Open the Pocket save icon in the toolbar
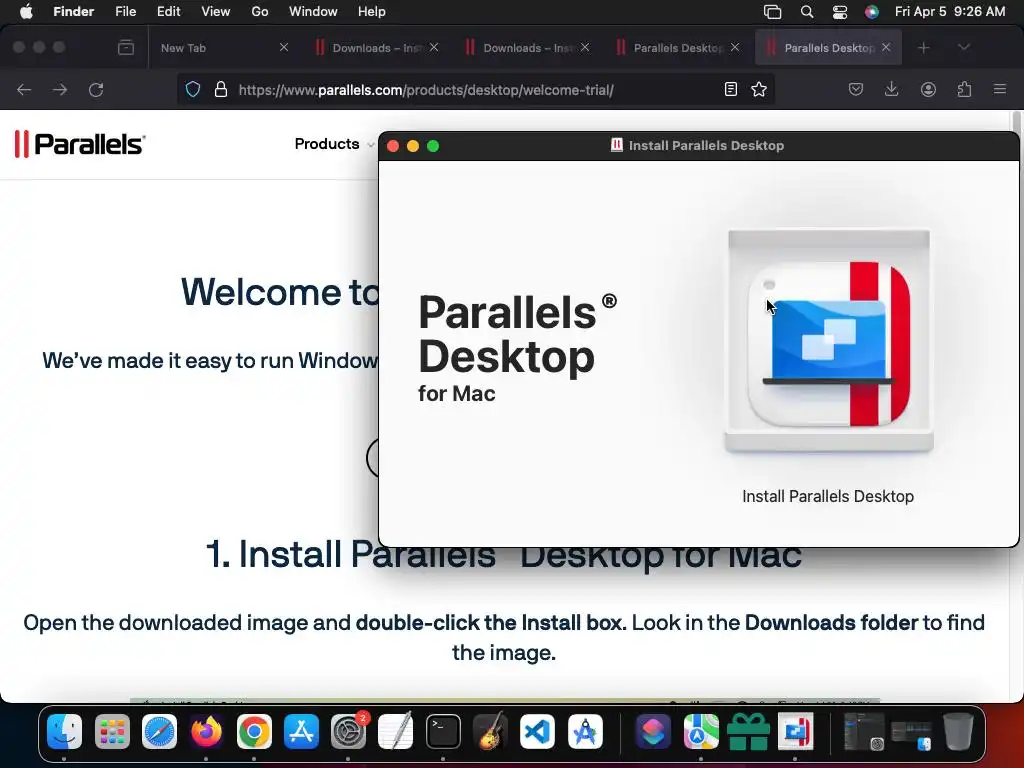The height and width of the screenshot is (768, 1024). click(856, 89)
